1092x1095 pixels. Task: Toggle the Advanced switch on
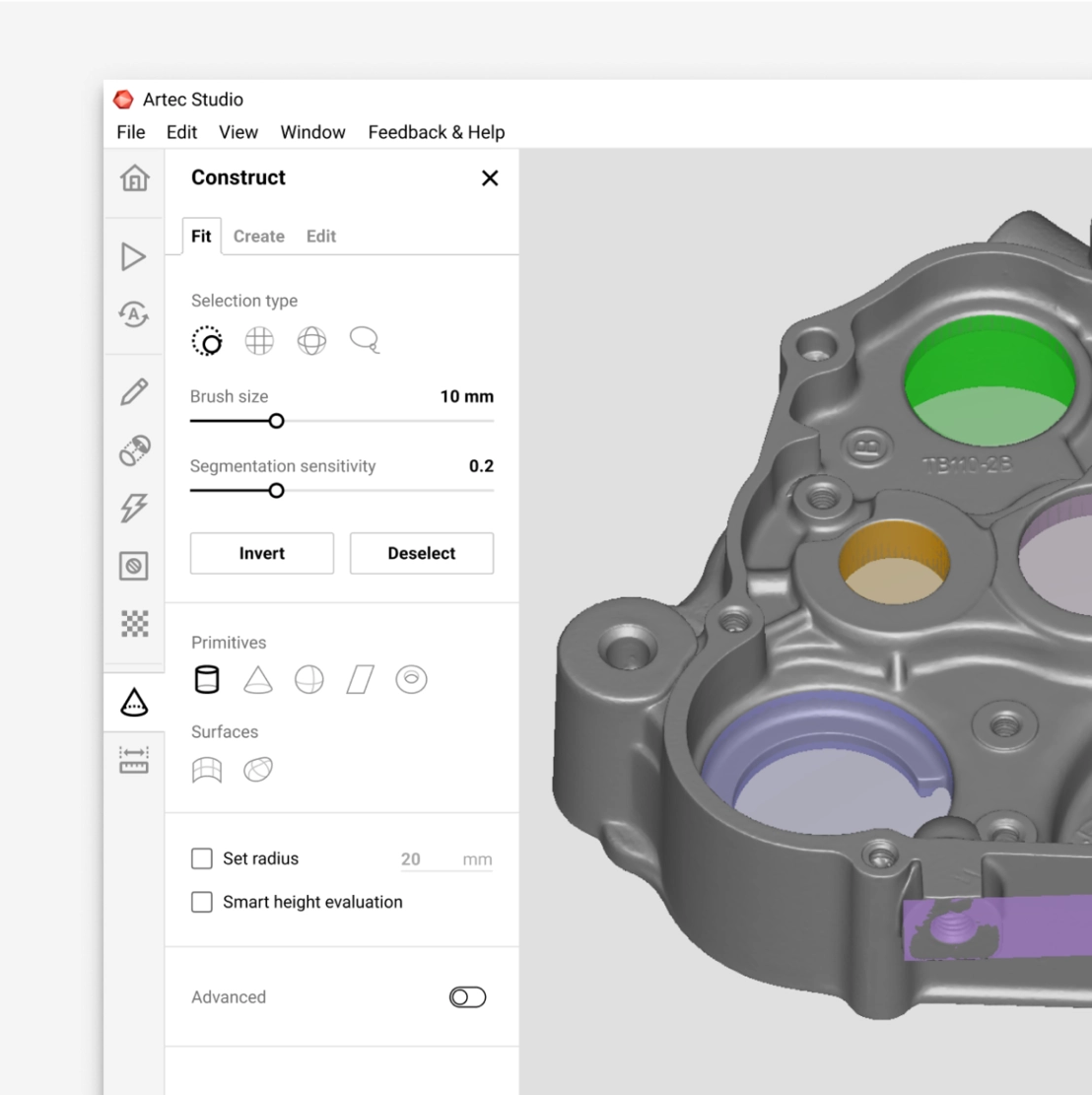467,997
